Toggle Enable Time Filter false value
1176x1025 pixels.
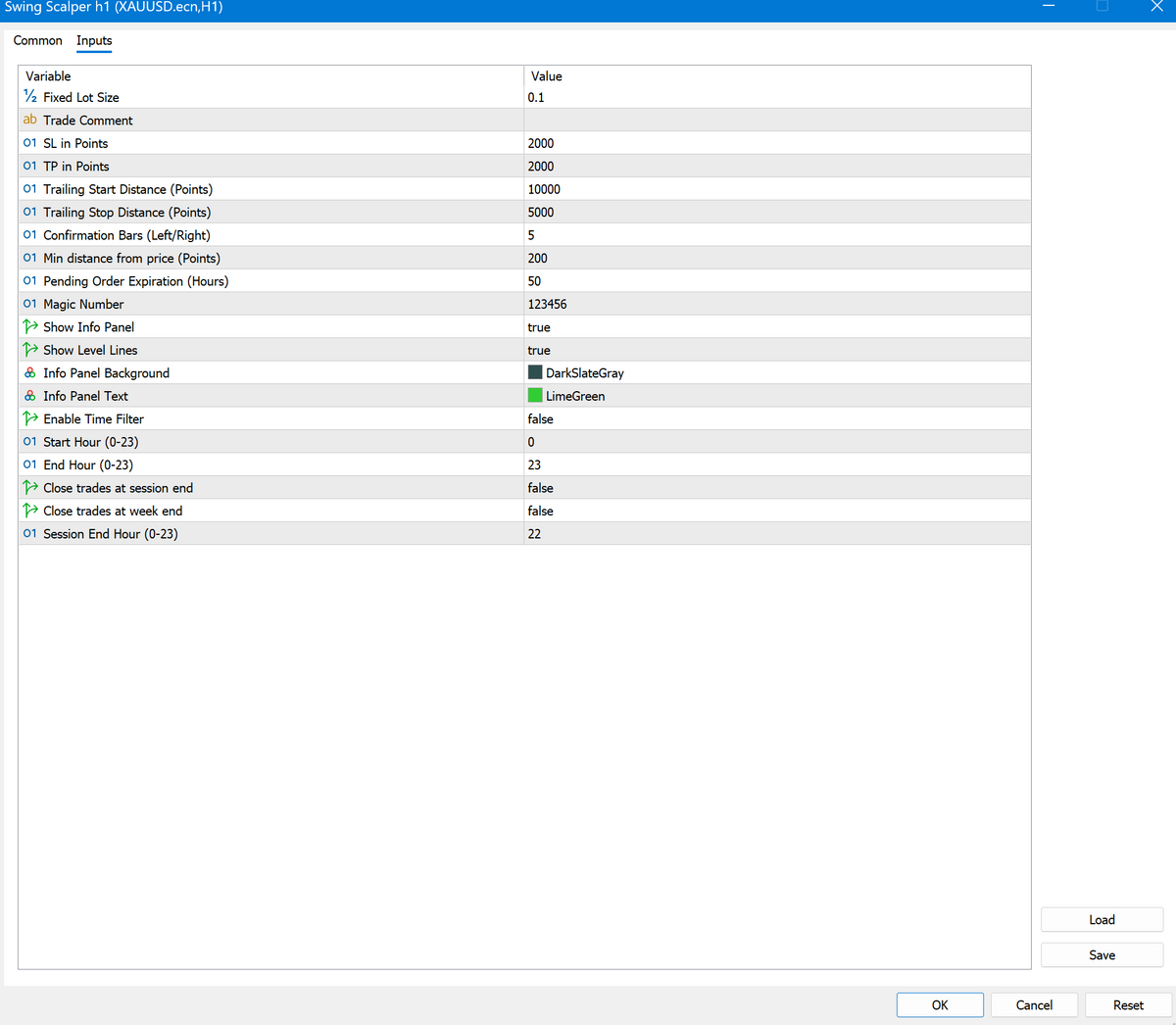540,418
